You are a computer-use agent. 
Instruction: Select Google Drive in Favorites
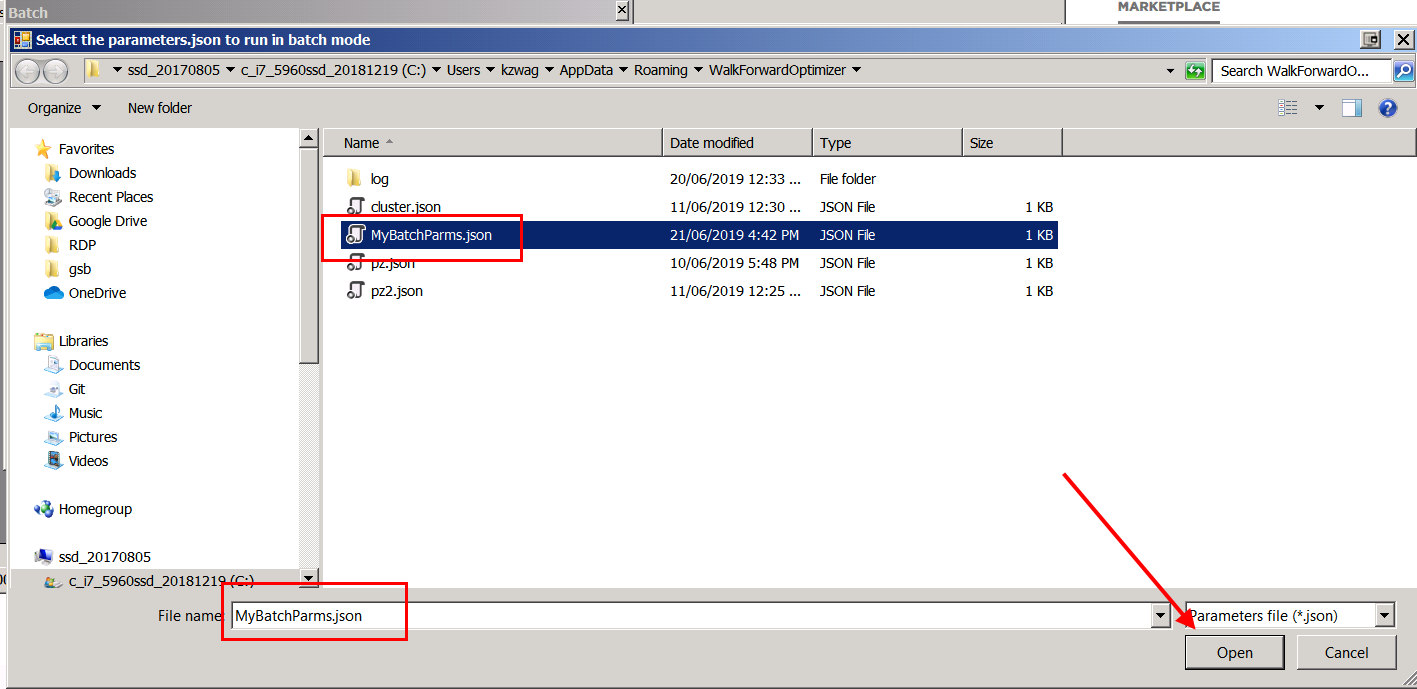click(107, 221)
